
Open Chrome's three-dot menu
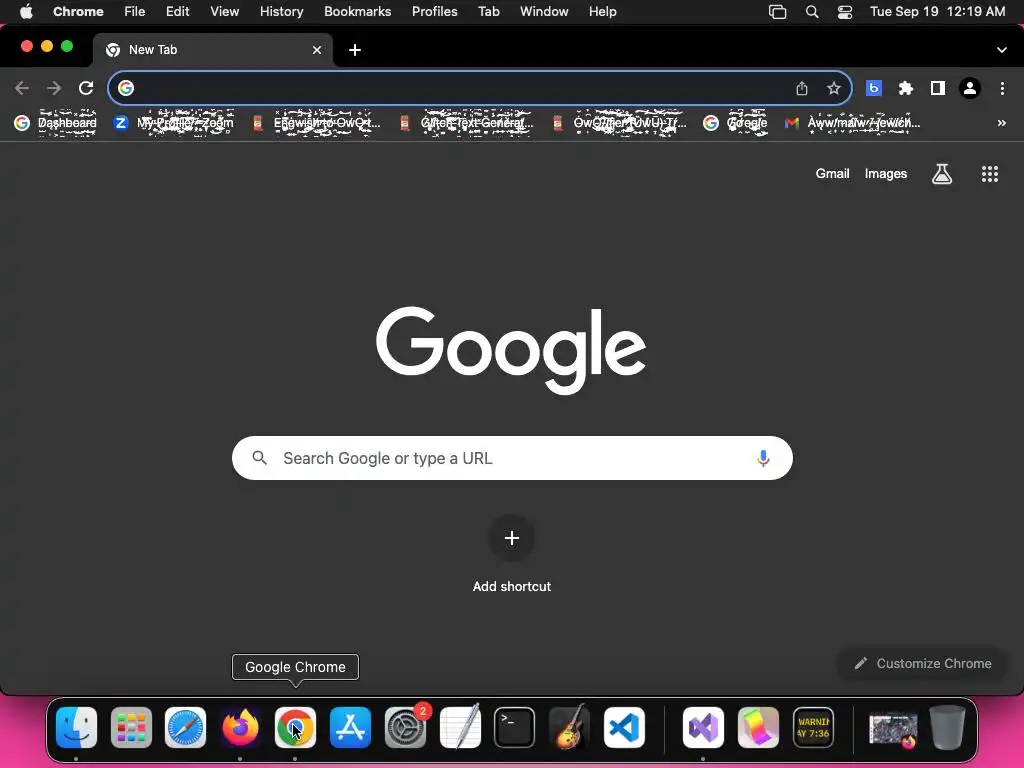[1002, 88]
